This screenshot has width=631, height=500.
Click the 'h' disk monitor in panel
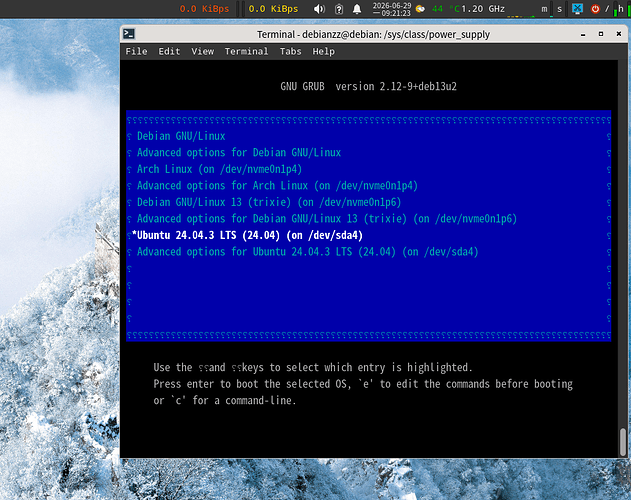[x=622, y=9]
